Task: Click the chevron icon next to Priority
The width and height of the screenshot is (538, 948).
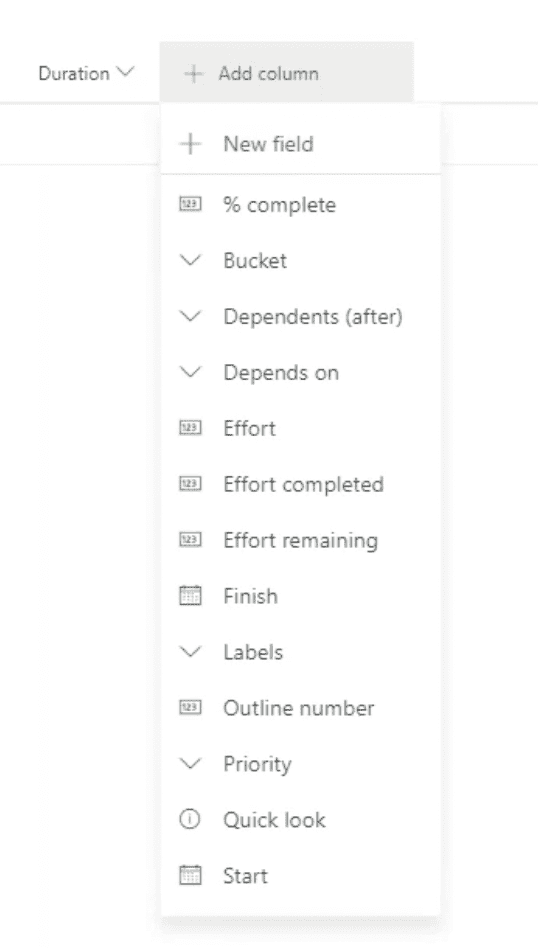Action: (190, 764)
